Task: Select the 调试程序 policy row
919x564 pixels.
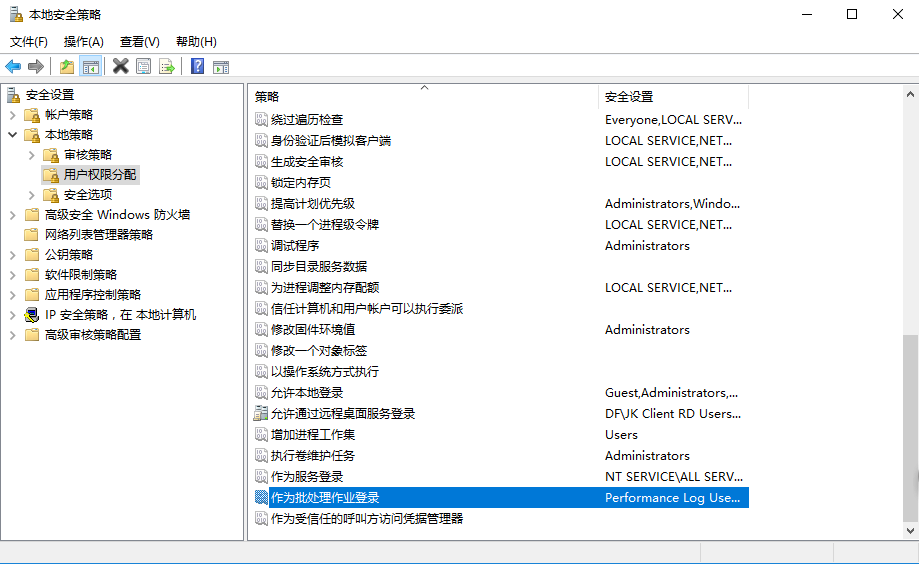Action: point(295,246)
